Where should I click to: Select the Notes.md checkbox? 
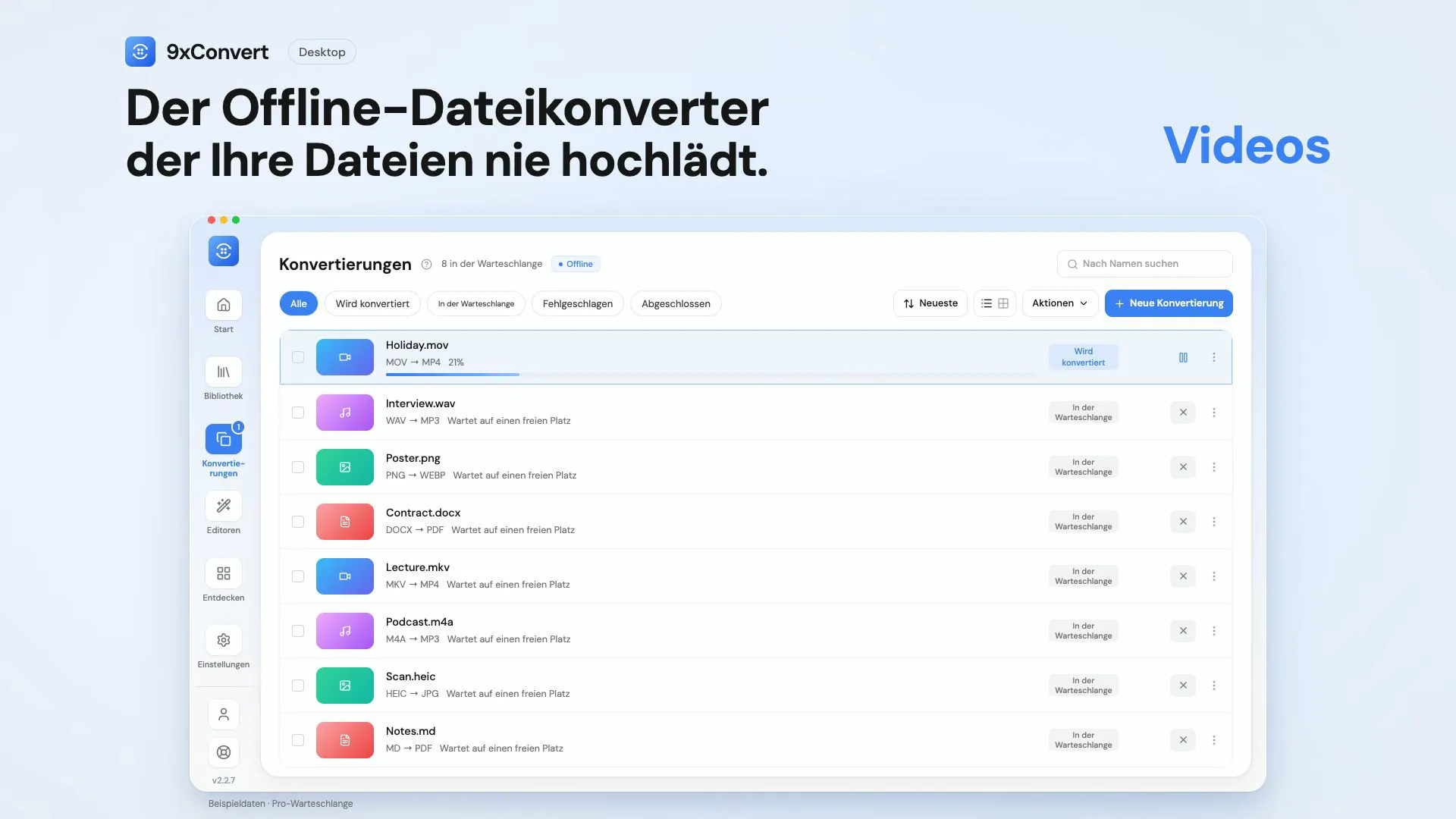click(298, 740)
